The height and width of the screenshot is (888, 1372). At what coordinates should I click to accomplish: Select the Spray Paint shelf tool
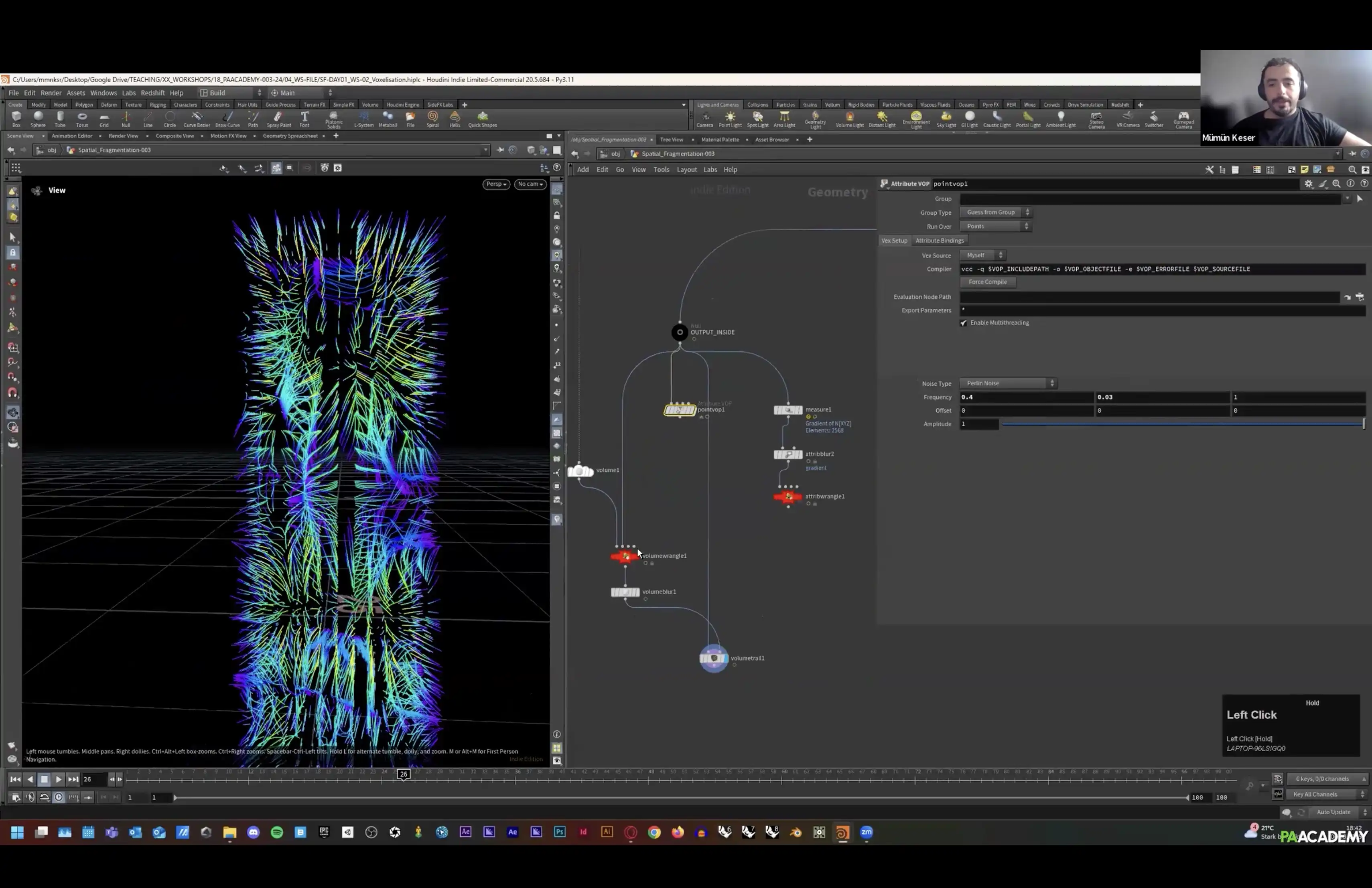[x=278, y=119]
